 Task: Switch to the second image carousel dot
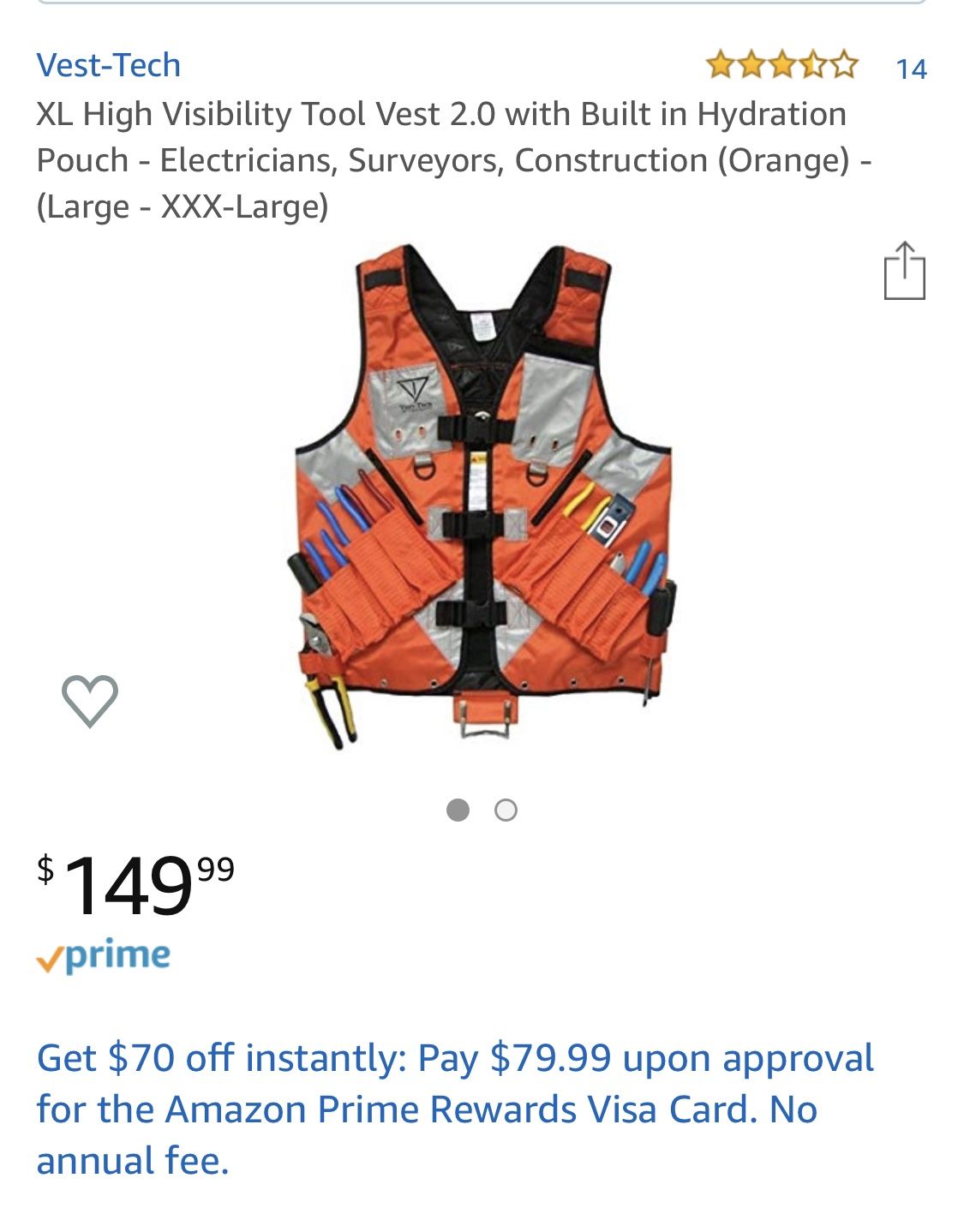pos(506,810)
